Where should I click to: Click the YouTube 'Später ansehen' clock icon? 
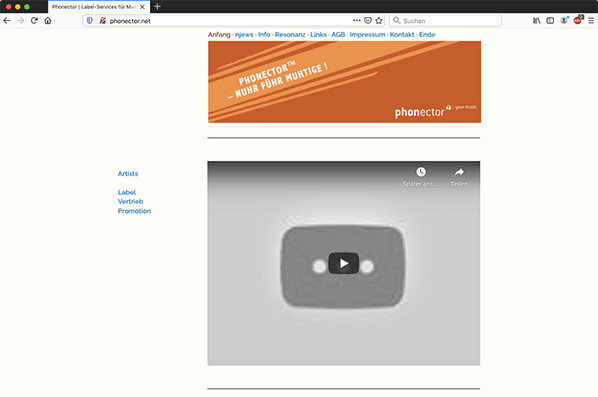coord(421,172)
